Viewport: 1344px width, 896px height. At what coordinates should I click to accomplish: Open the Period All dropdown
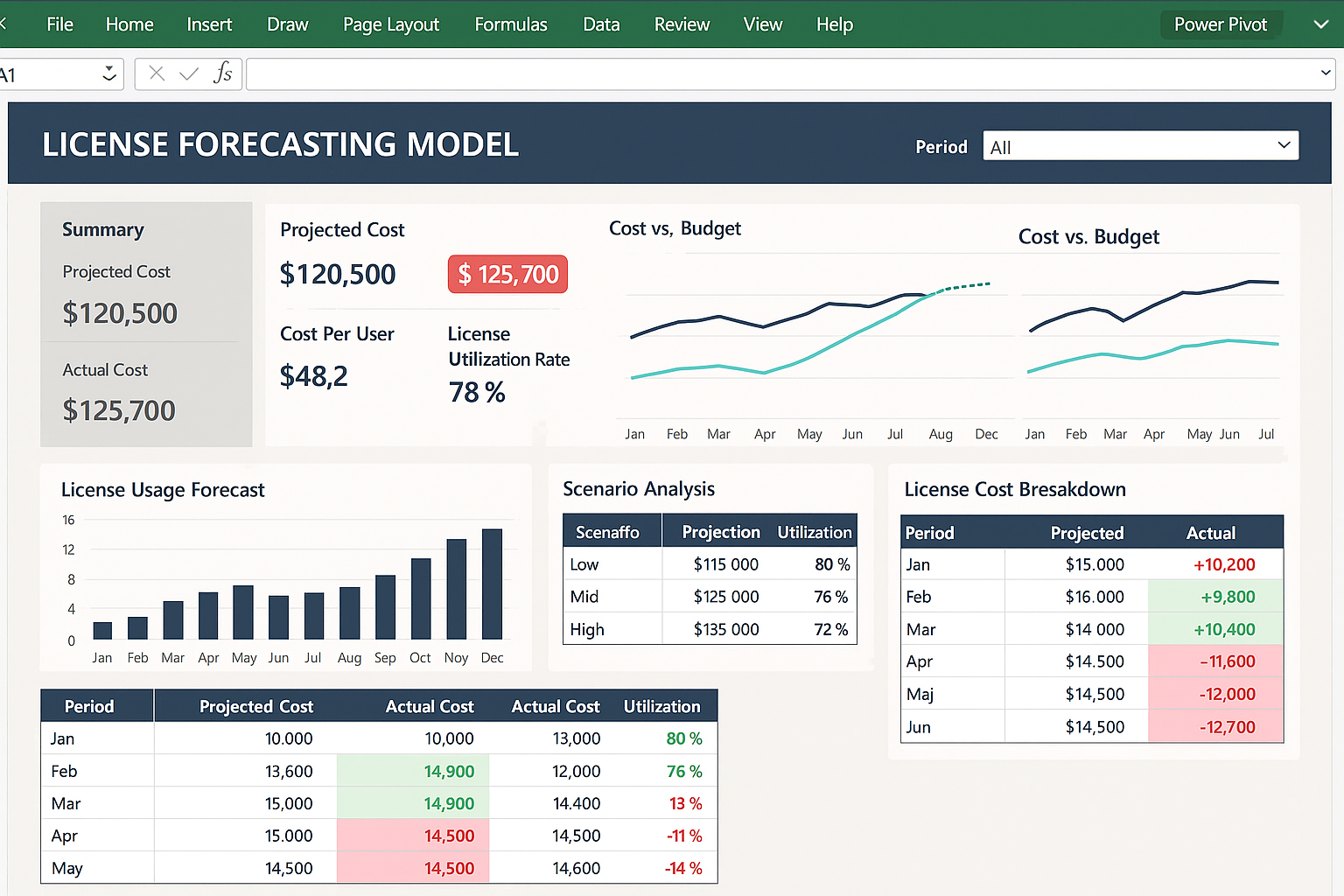pyautogui.click(x=1141, y=146)
